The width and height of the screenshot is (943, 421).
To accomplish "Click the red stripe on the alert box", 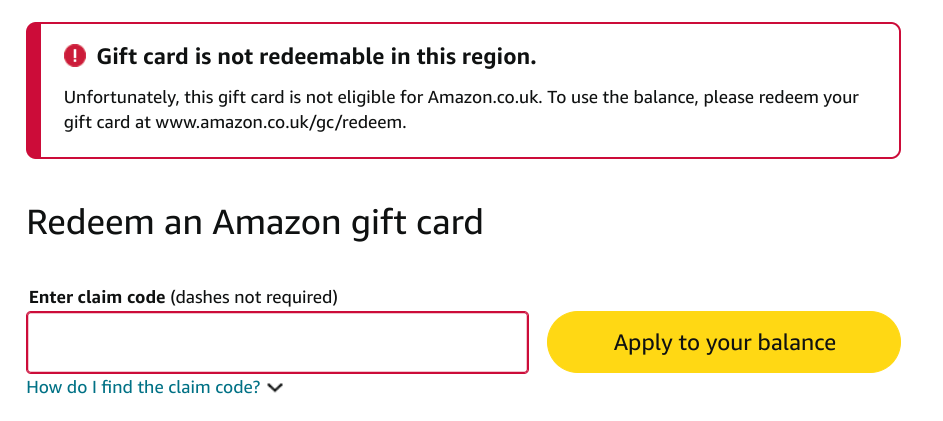I will coord(33,90).
